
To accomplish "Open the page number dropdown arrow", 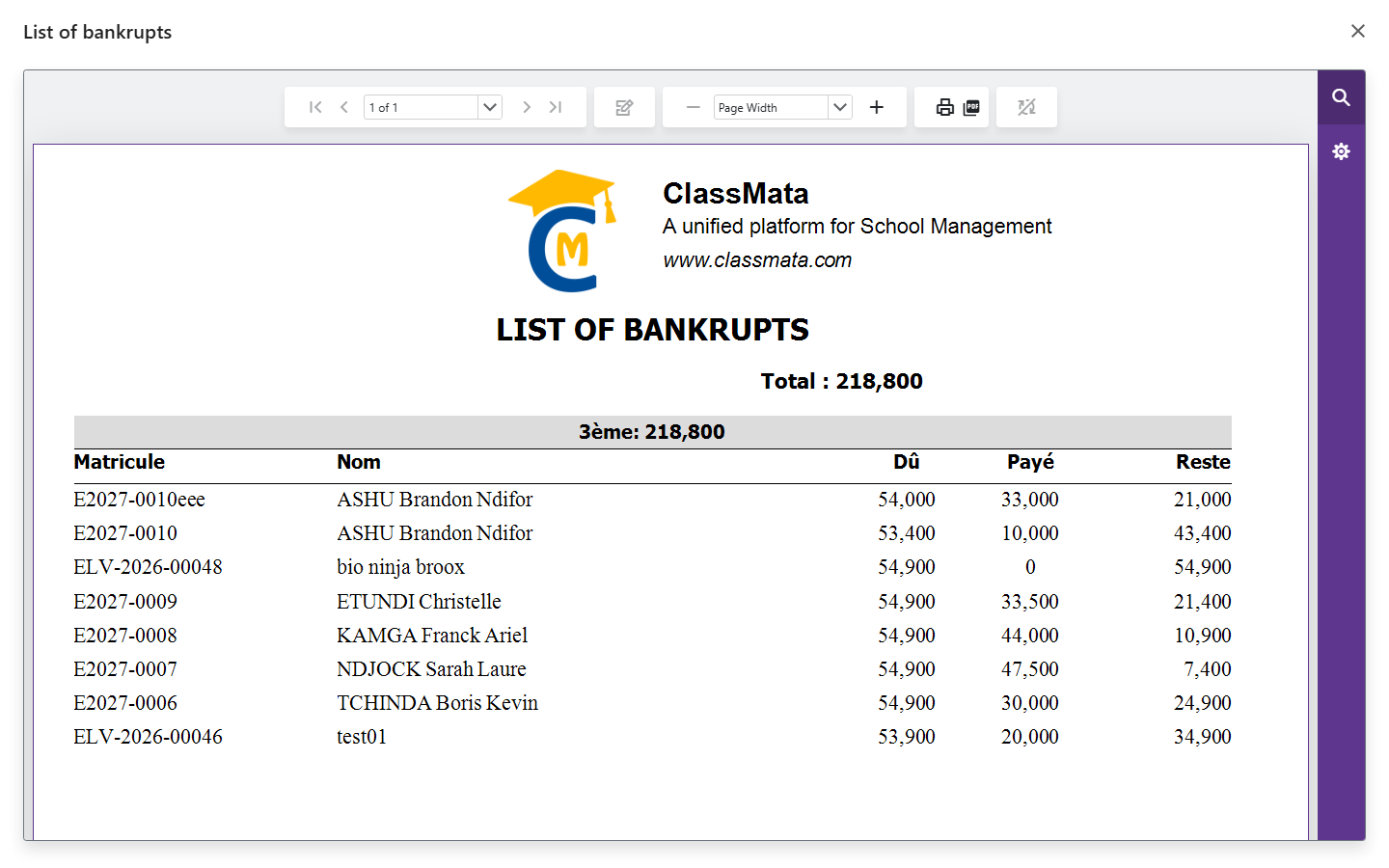I will [x=490, y=107].
